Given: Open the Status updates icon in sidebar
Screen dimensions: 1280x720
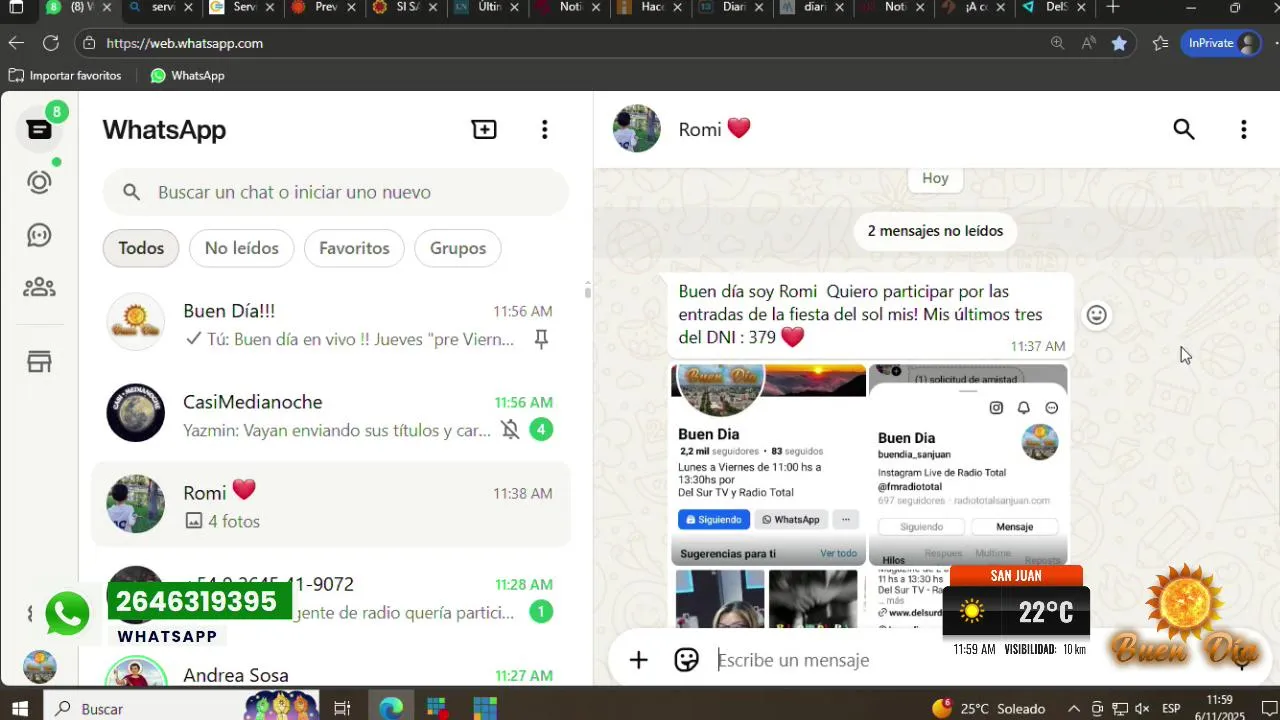Looking at the screenshot, I should click(x=39, y=182).
